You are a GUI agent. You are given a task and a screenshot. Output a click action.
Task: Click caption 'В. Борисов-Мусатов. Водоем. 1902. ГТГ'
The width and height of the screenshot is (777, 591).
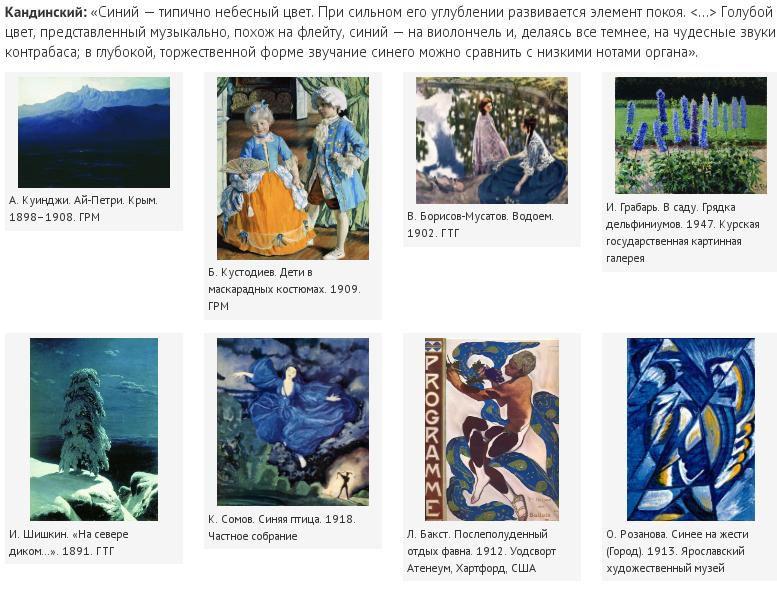(480, 224)
